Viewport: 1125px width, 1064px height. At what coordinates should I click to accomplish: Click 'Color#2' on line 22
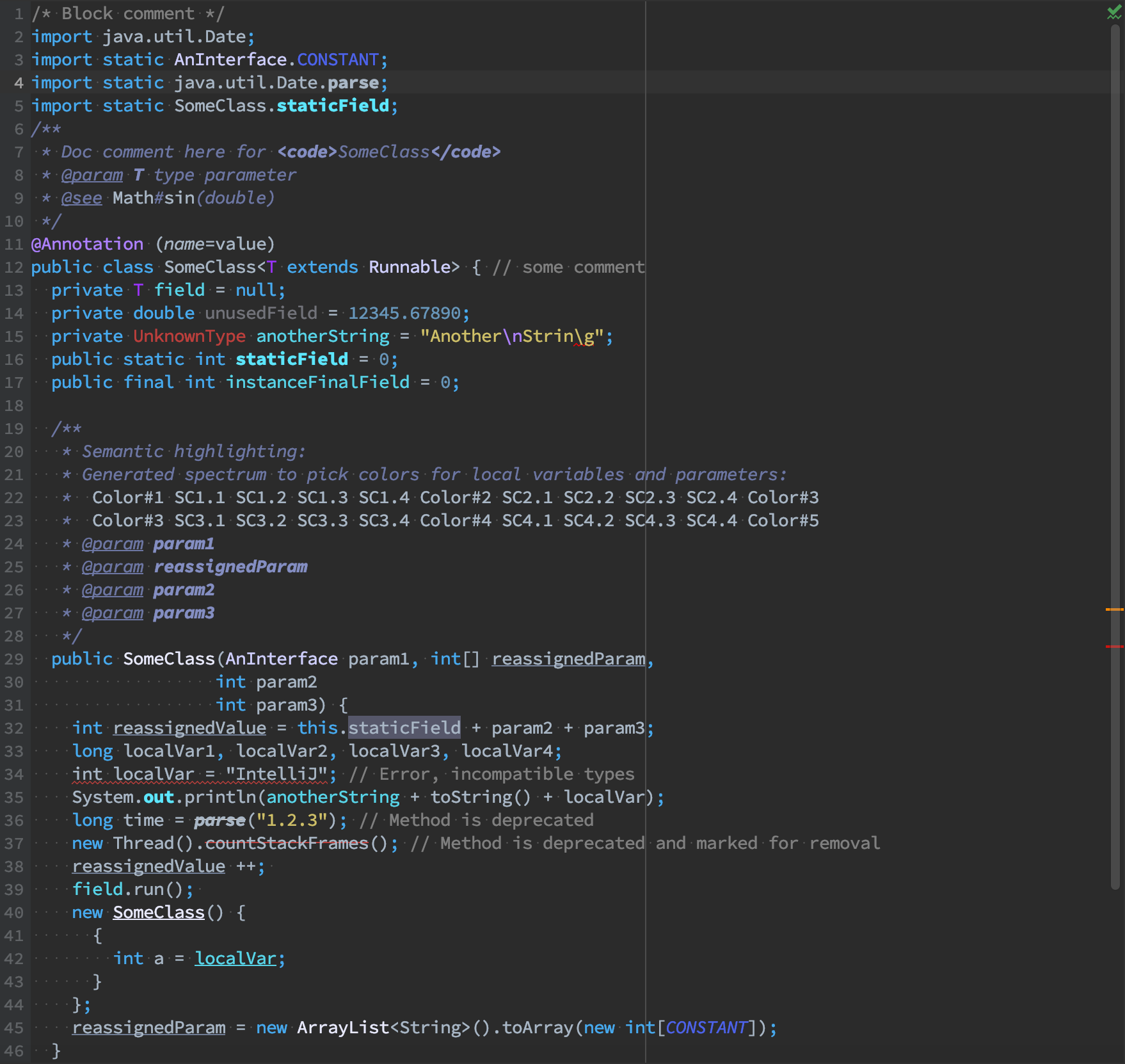pos(456,498)
